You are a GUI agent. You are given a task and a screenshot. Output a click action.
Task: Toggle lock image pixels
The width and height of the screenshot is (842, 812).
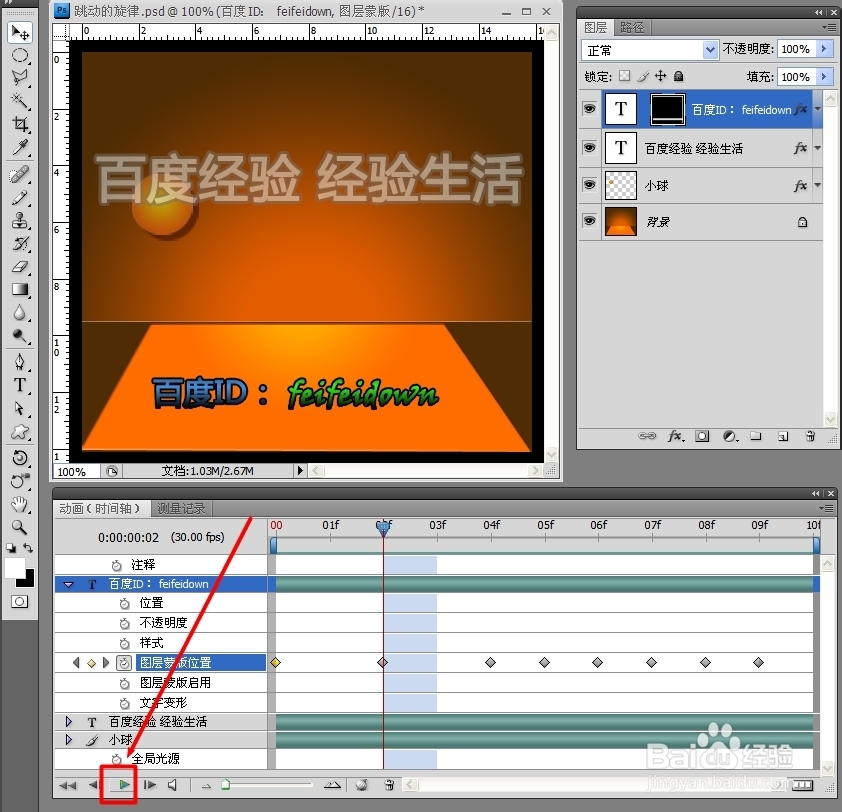point(643,76)
